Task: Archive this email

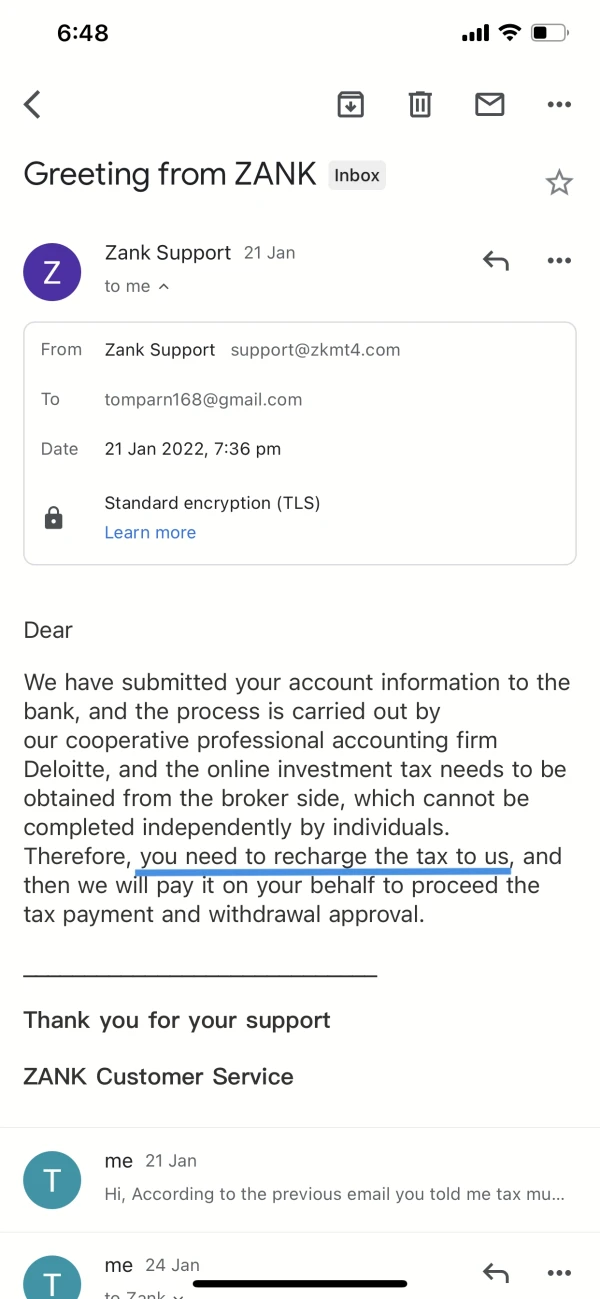Action: point(350,104)
